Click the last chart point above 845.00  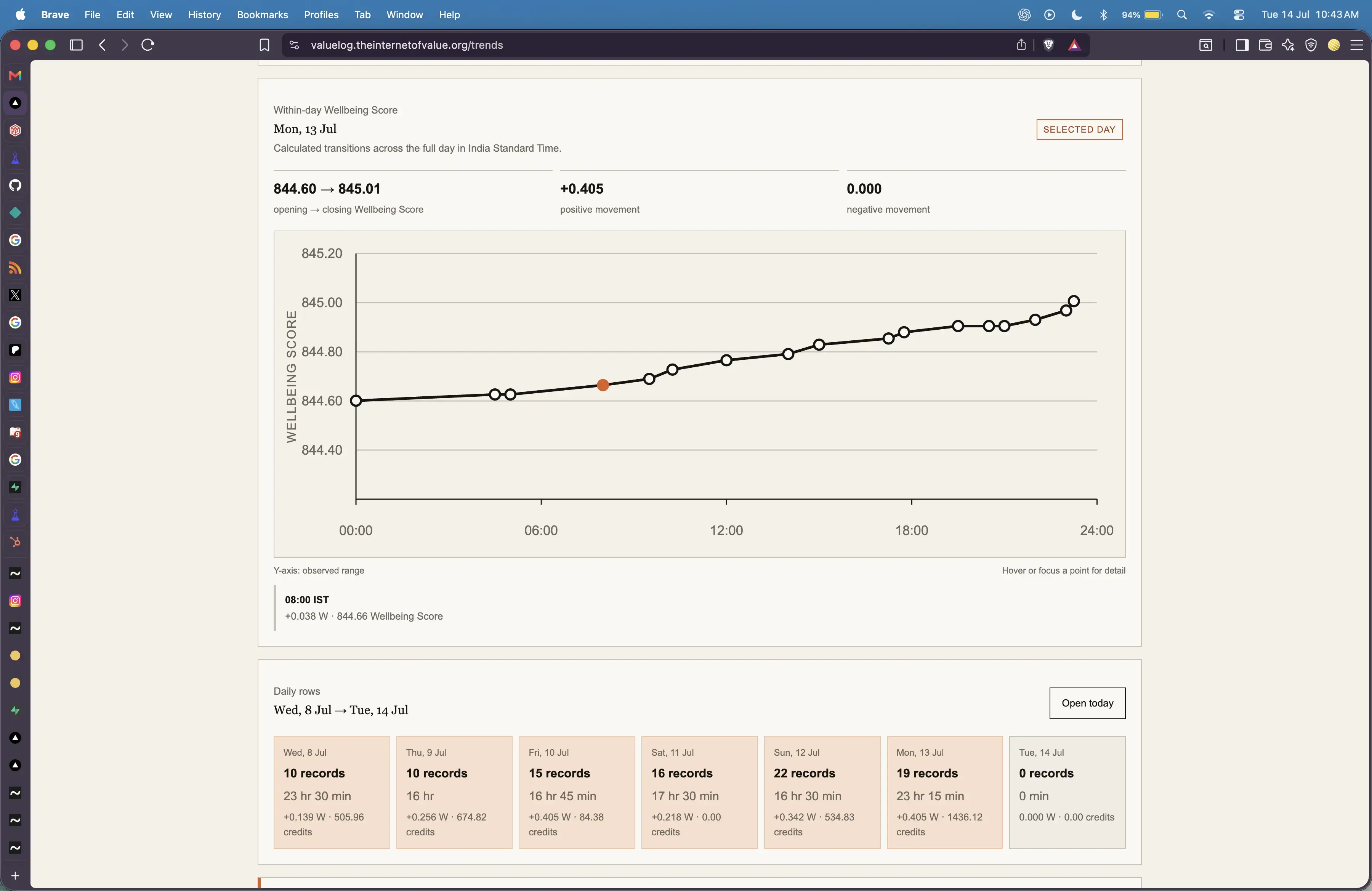(1073, 301)
